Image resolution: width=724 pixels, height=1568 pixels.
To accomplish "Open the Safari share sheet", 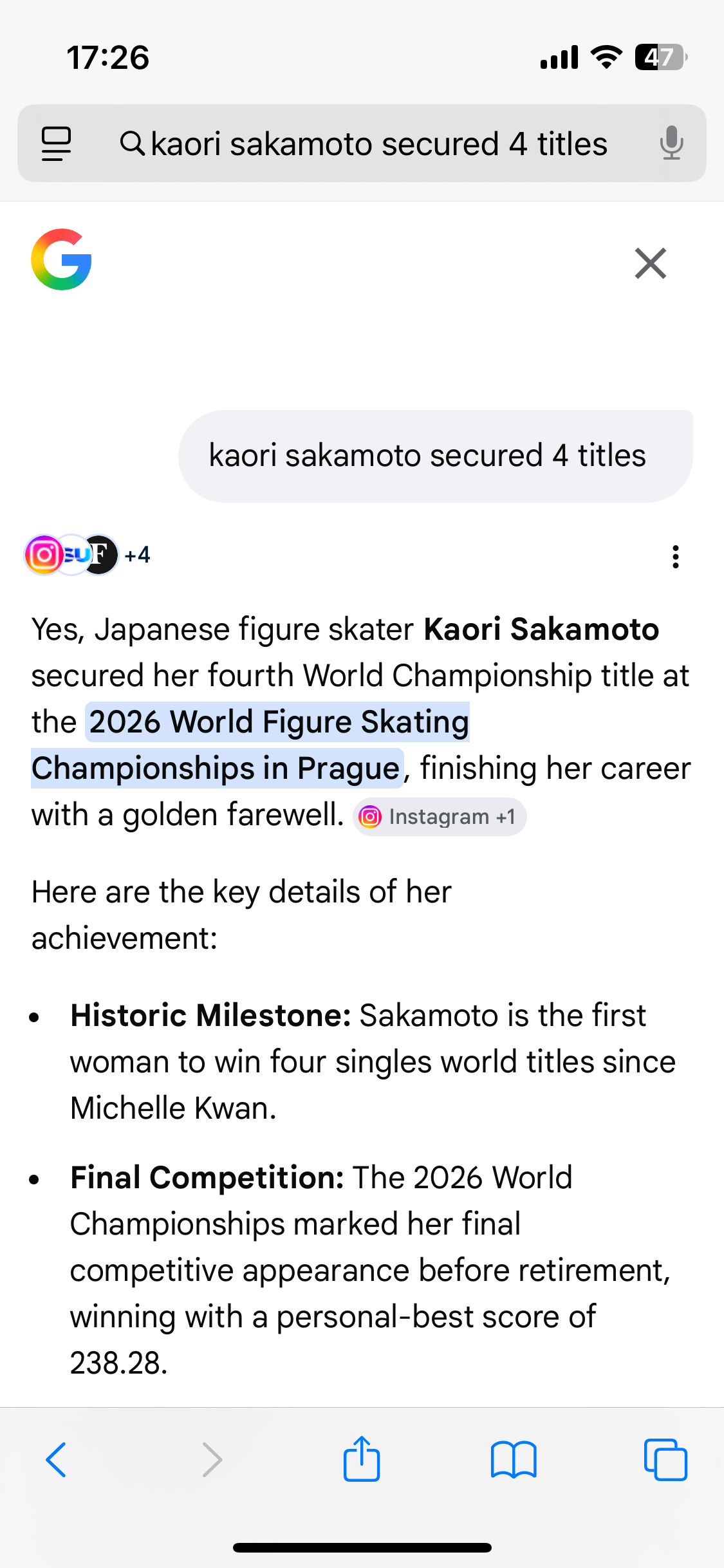I will click(362, 1459).
